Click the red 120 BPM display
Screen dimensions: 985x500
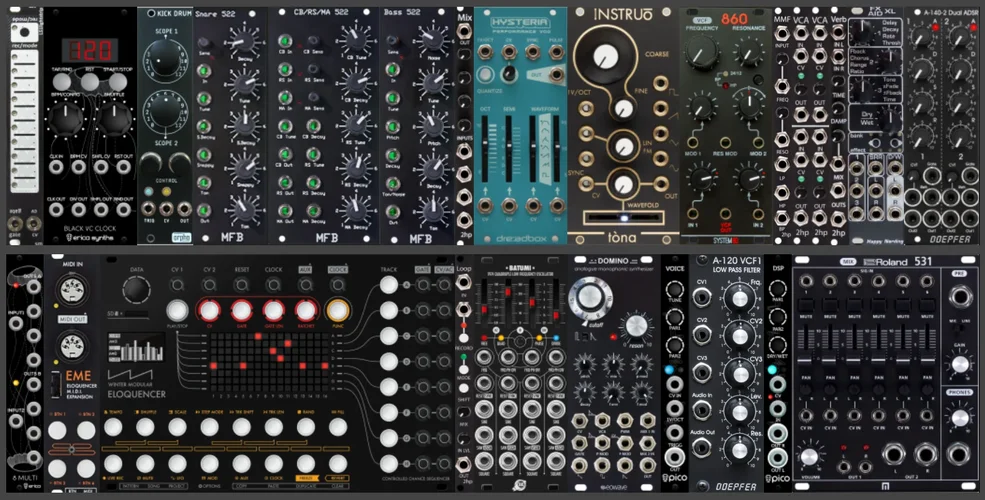point(90,50)
